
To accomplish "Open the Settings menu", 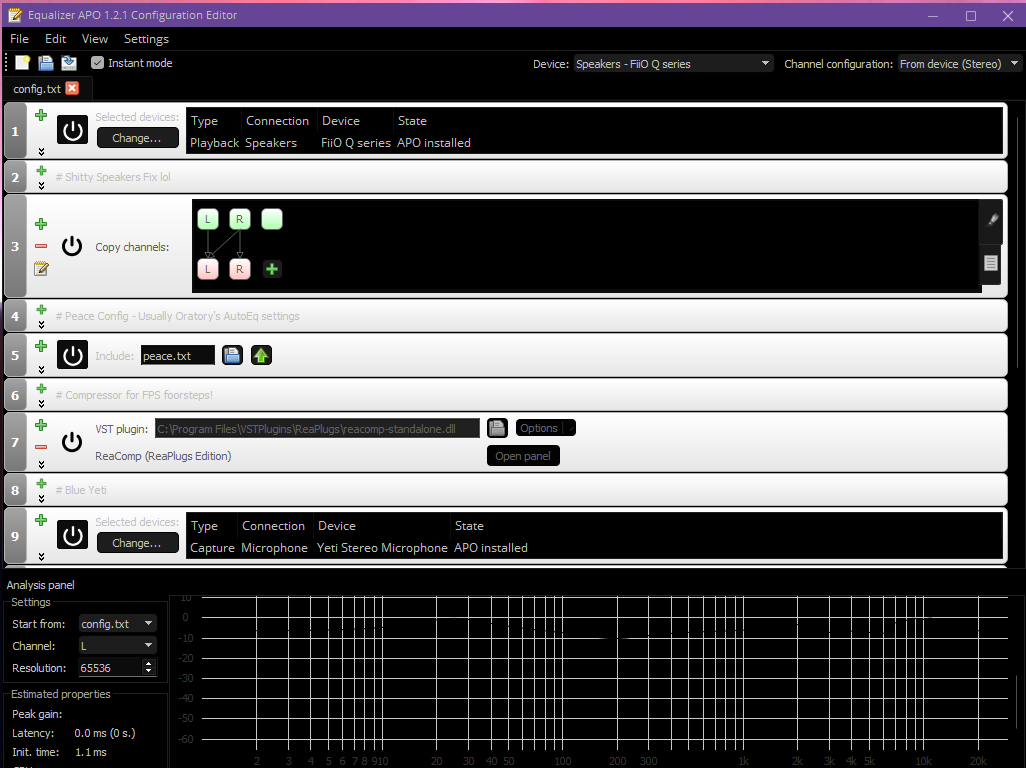I will click(x=146, y=39).
